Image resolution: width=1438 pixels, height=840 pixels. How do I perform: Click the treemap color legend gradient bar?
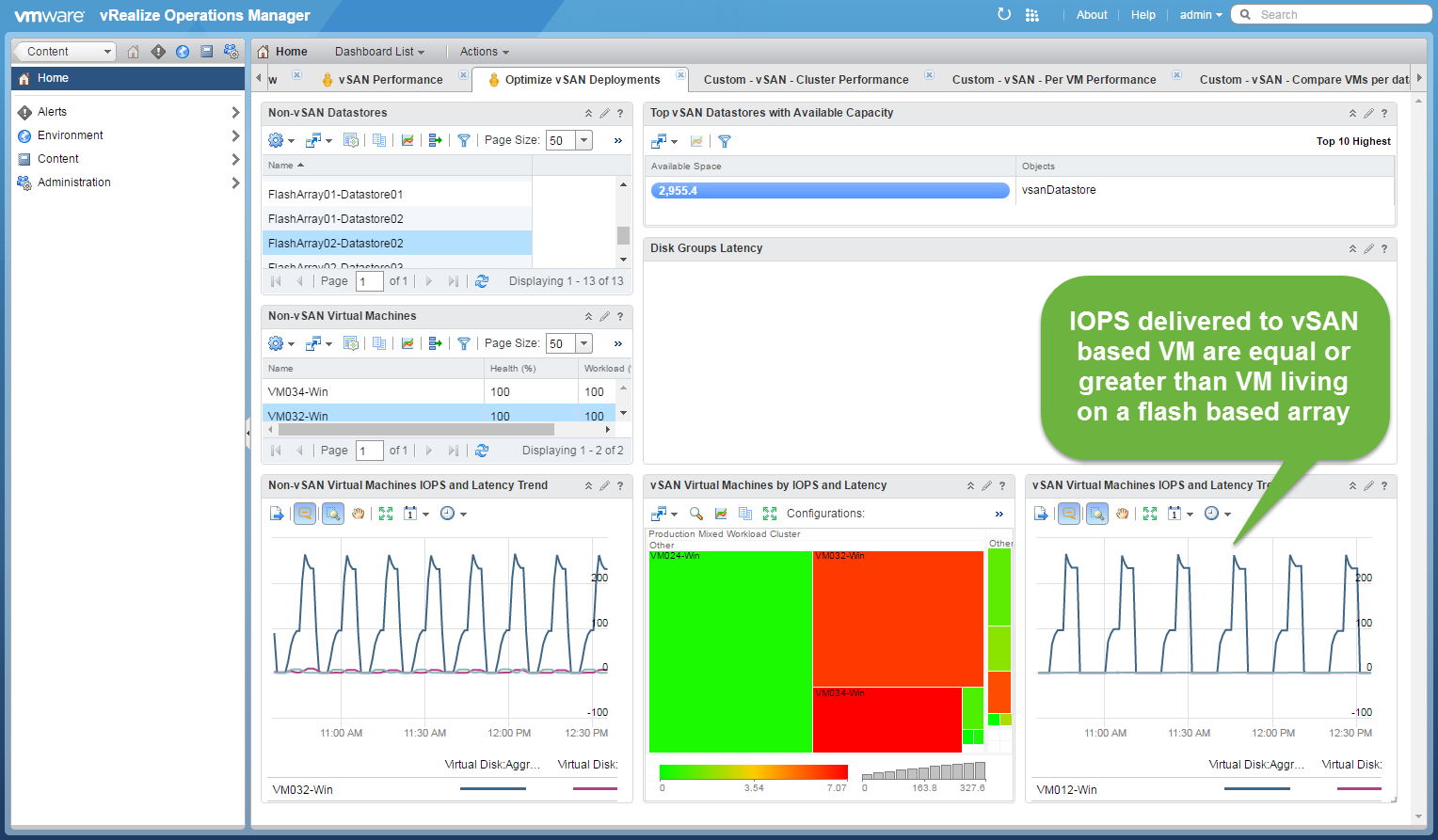(753, 772)
